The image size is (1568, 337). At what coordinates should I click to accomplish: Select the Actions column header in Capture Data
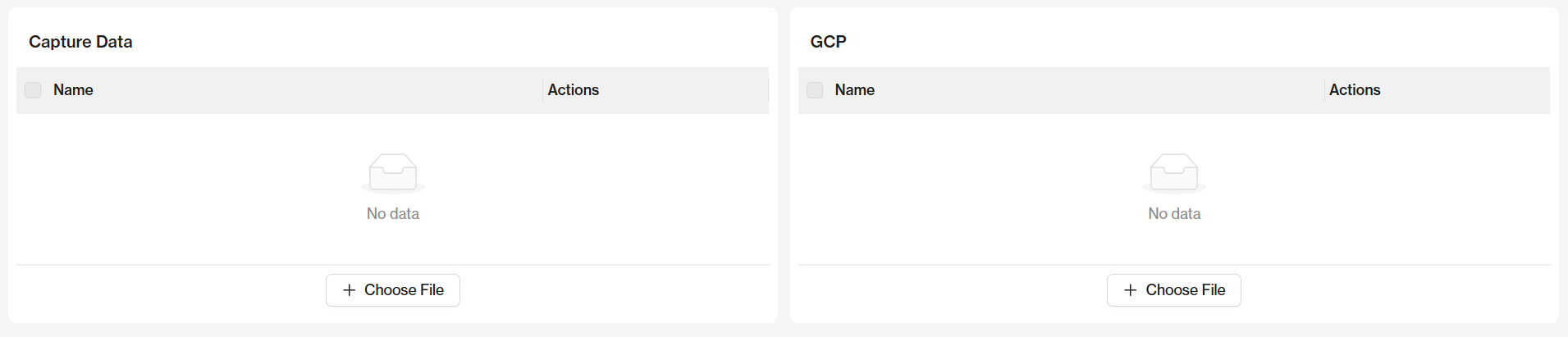[x=574, y=90]
